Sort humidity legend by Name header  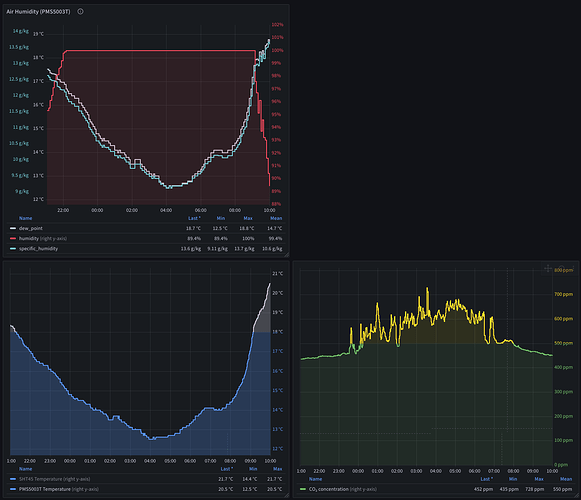tap(26, 218)
